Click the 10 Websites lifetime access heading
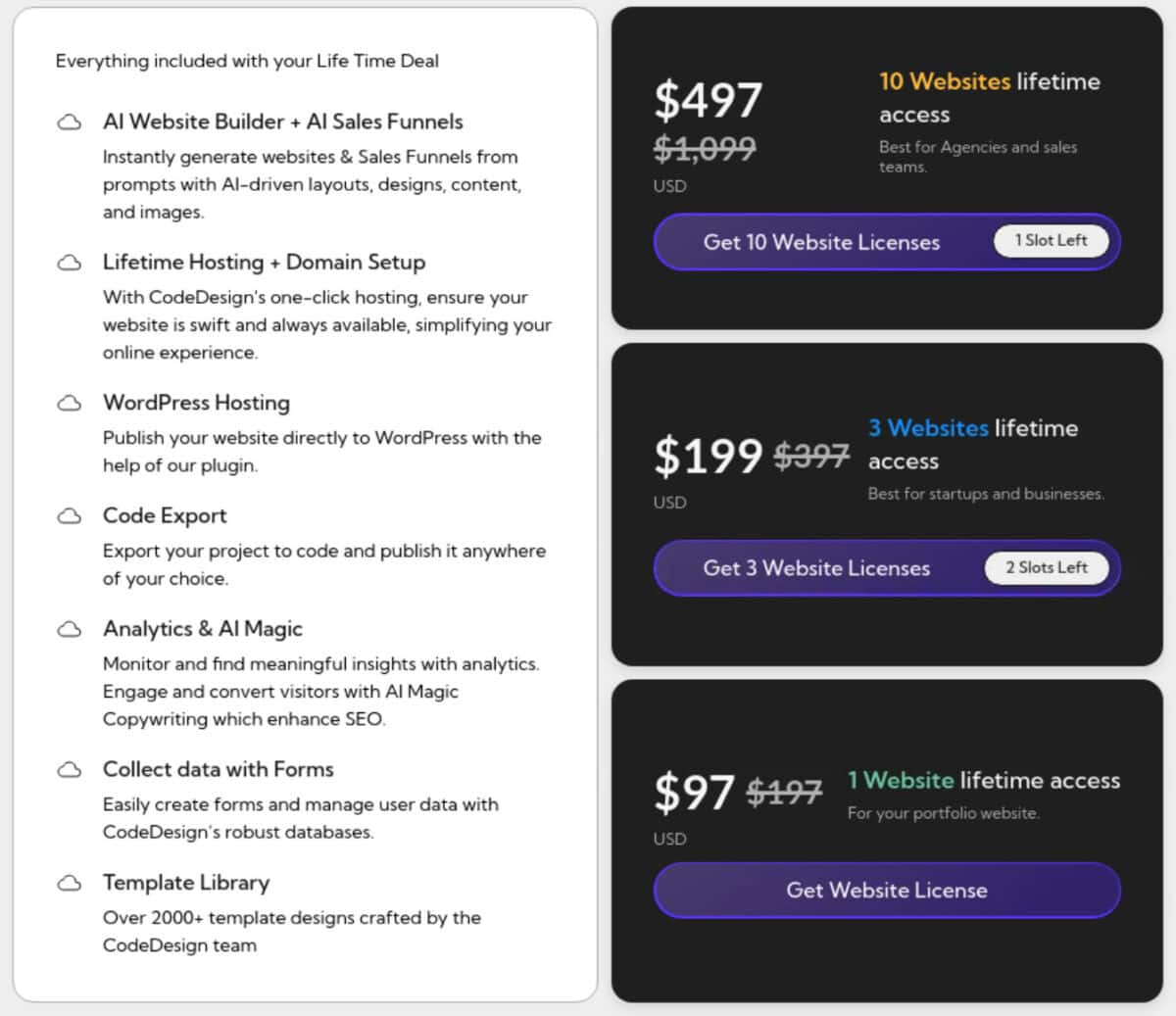Screen dimensions: 1176x1016 pyautogui.click(x=989, y=98)
